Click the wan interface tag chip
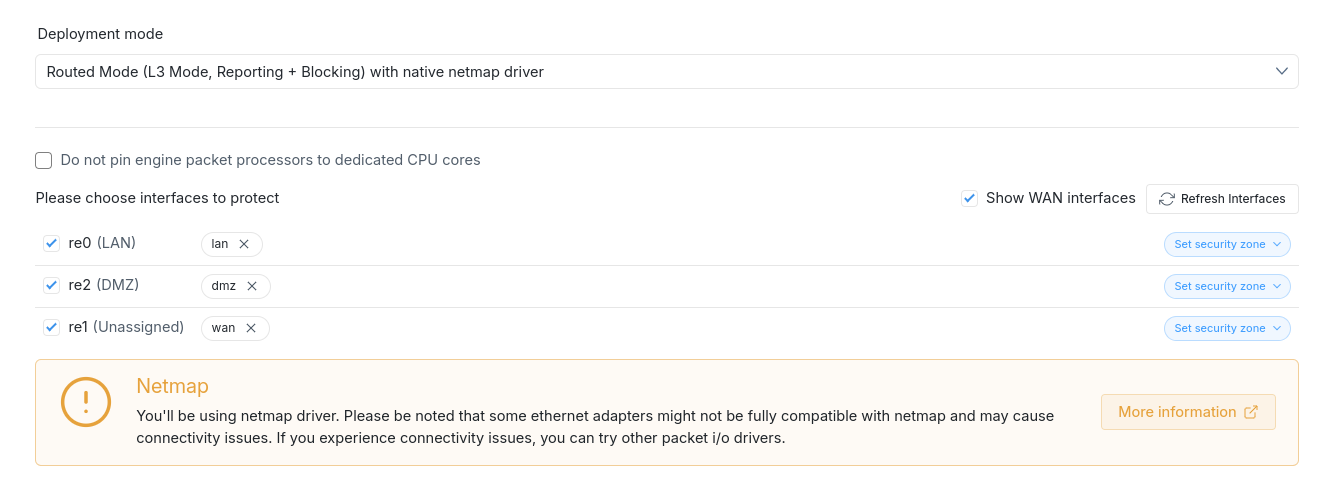The width and height of the screenshot is (1330, 477). pos(223,328)
